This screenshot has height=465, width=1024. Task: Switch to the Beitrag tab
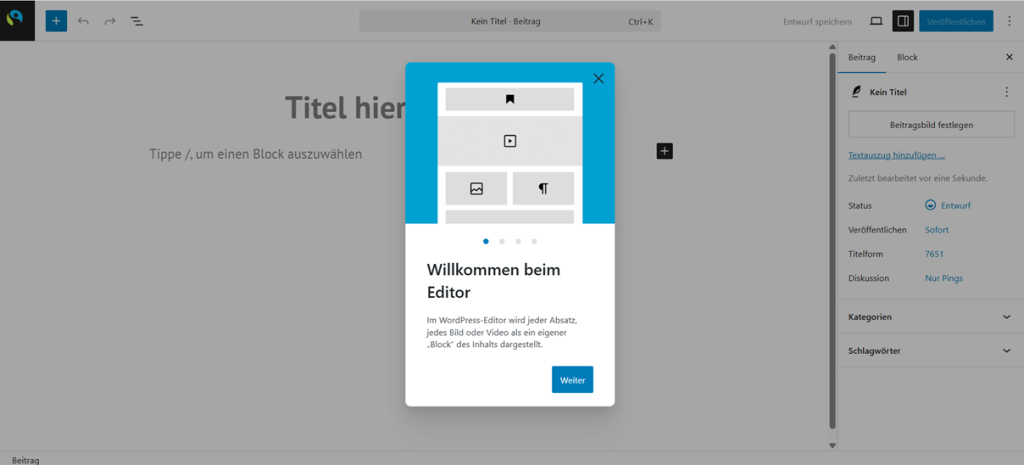pyautogui.click(x=861, y=57)
